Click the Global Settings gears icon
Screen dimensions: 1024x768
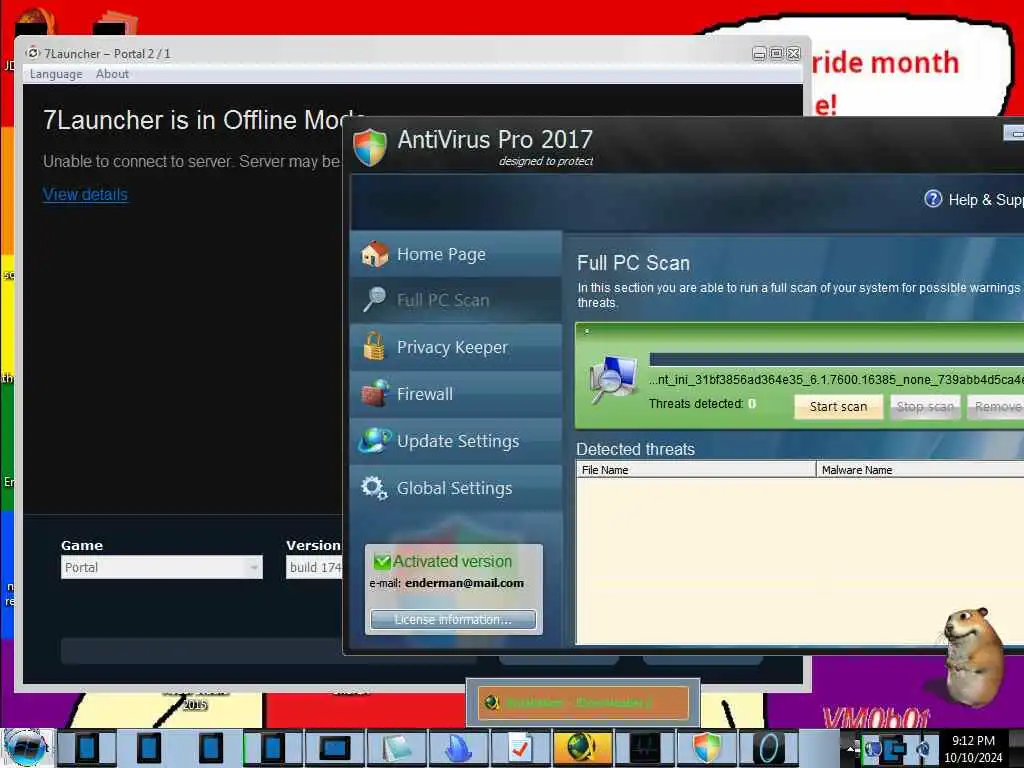[374, 487]
